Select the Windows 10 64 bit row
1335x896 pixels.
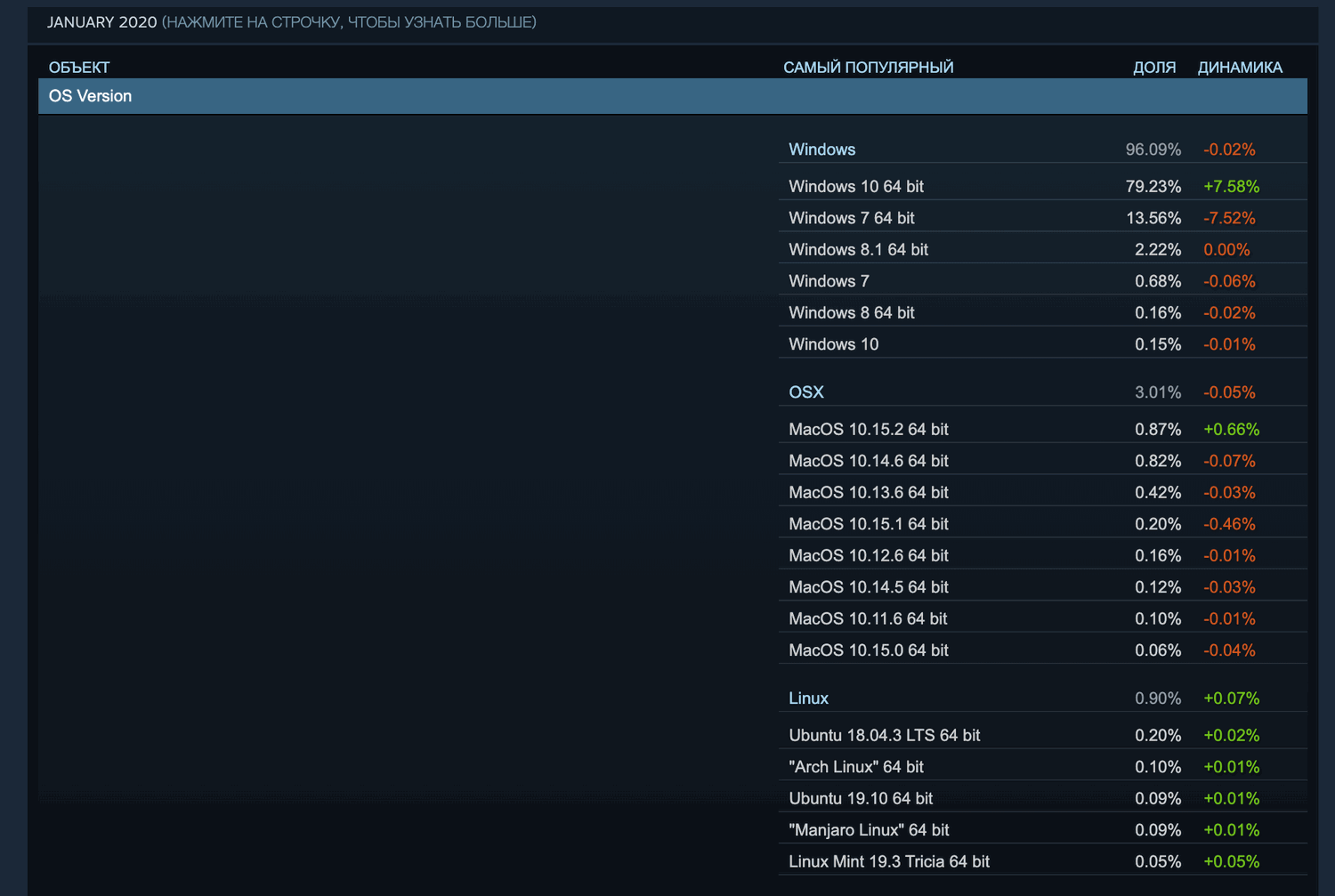[855, 186]
